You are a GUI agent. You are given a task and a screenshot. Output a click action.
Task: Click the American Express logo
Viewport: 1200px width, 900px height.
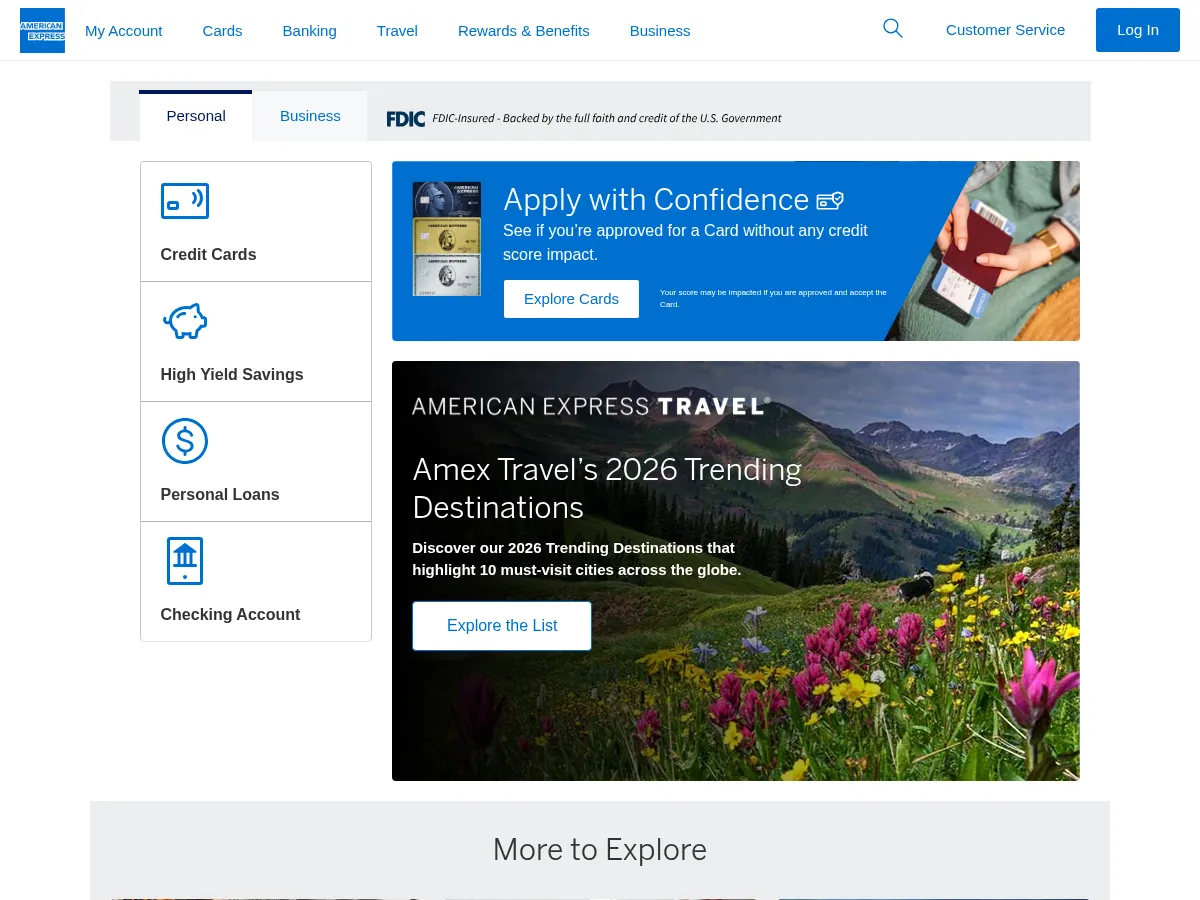(42, 29)
